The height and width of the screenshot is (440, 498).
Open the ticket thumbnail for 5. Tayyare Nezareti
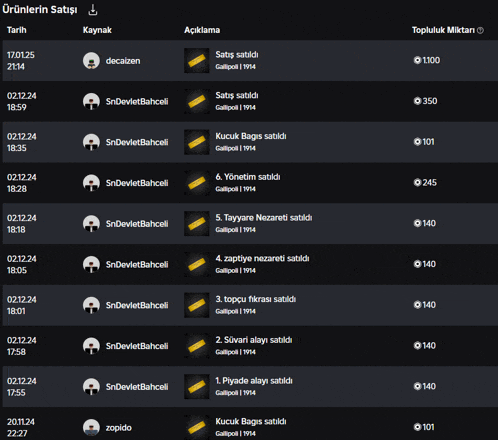point(197,223)
